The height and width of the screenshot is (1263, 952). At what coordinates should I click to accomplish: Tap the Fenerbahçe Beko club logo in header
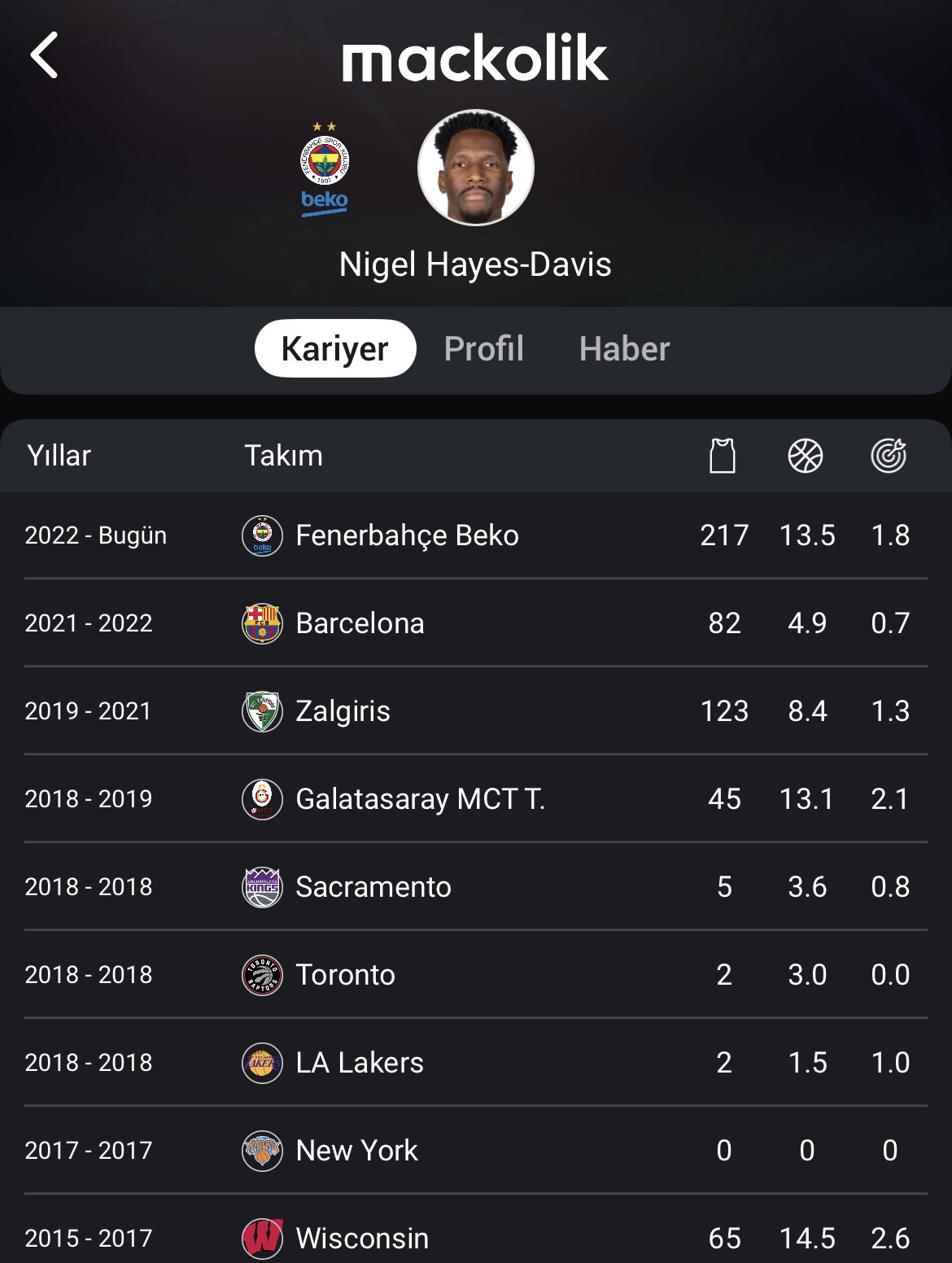[325, 168]
